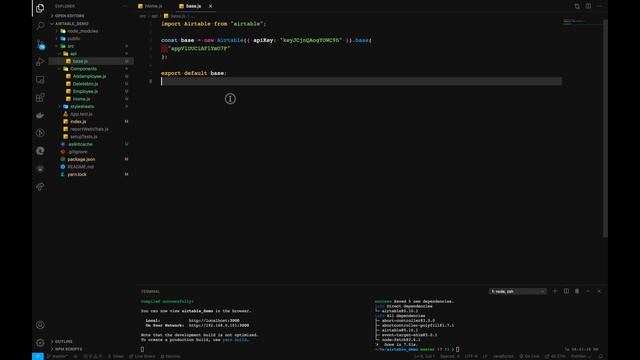Change the JavaScript language mode in status bar
Viewport: 640px width, 360px height.
(x=503, y=356)
